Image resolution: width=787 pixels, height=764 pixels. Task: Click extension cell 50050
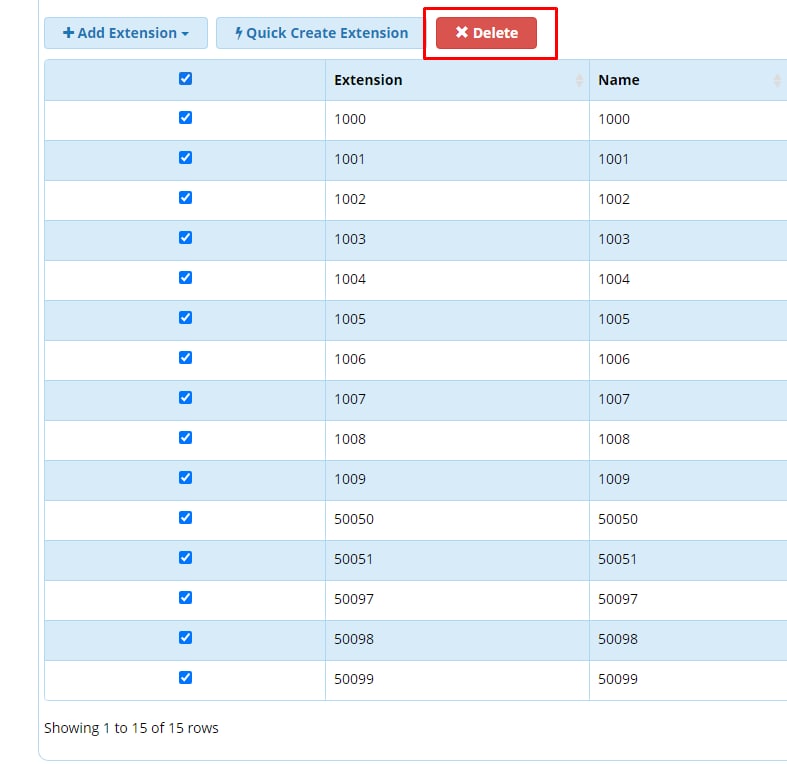457,520
